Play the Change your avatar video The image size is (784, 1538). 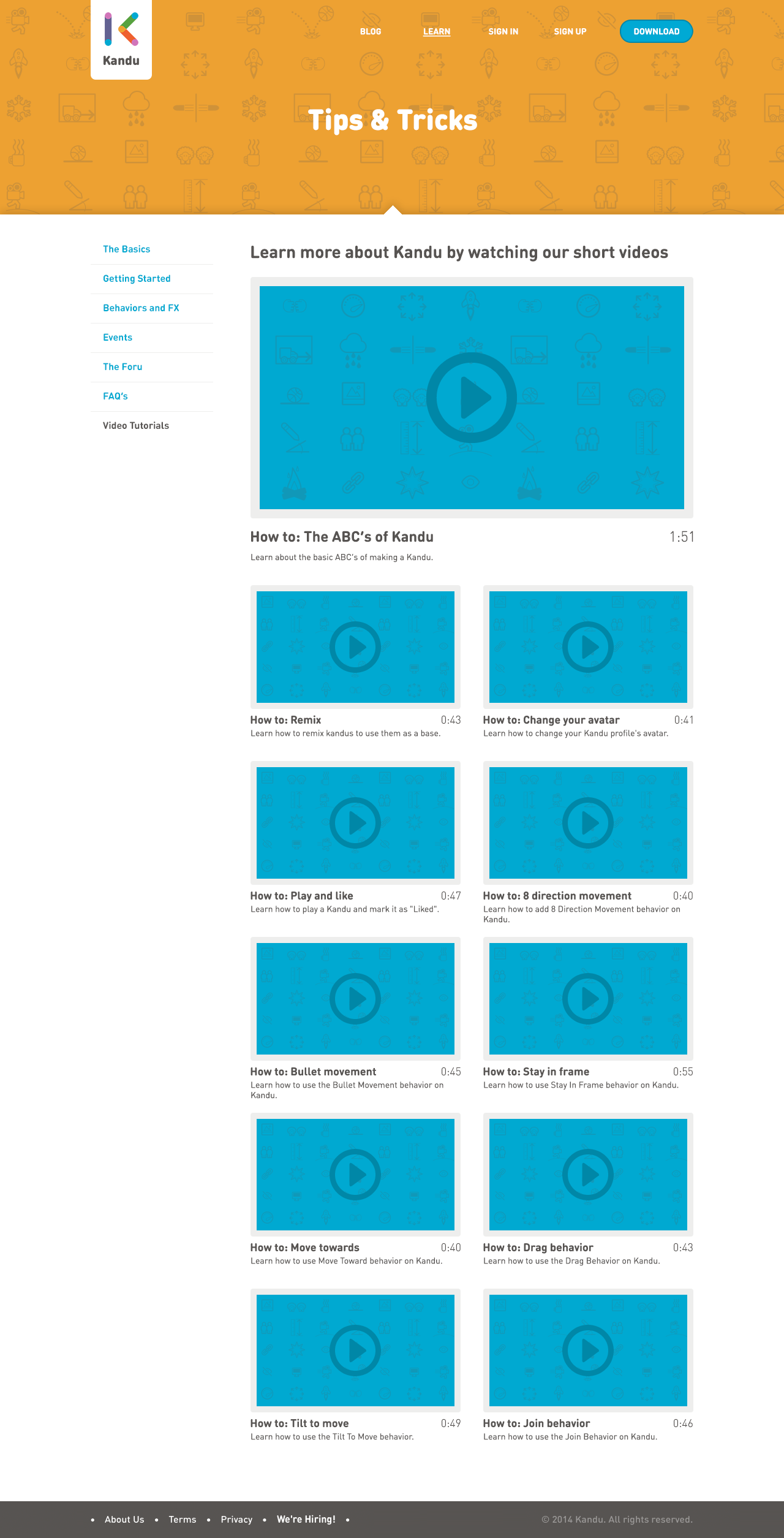(588, 647)
